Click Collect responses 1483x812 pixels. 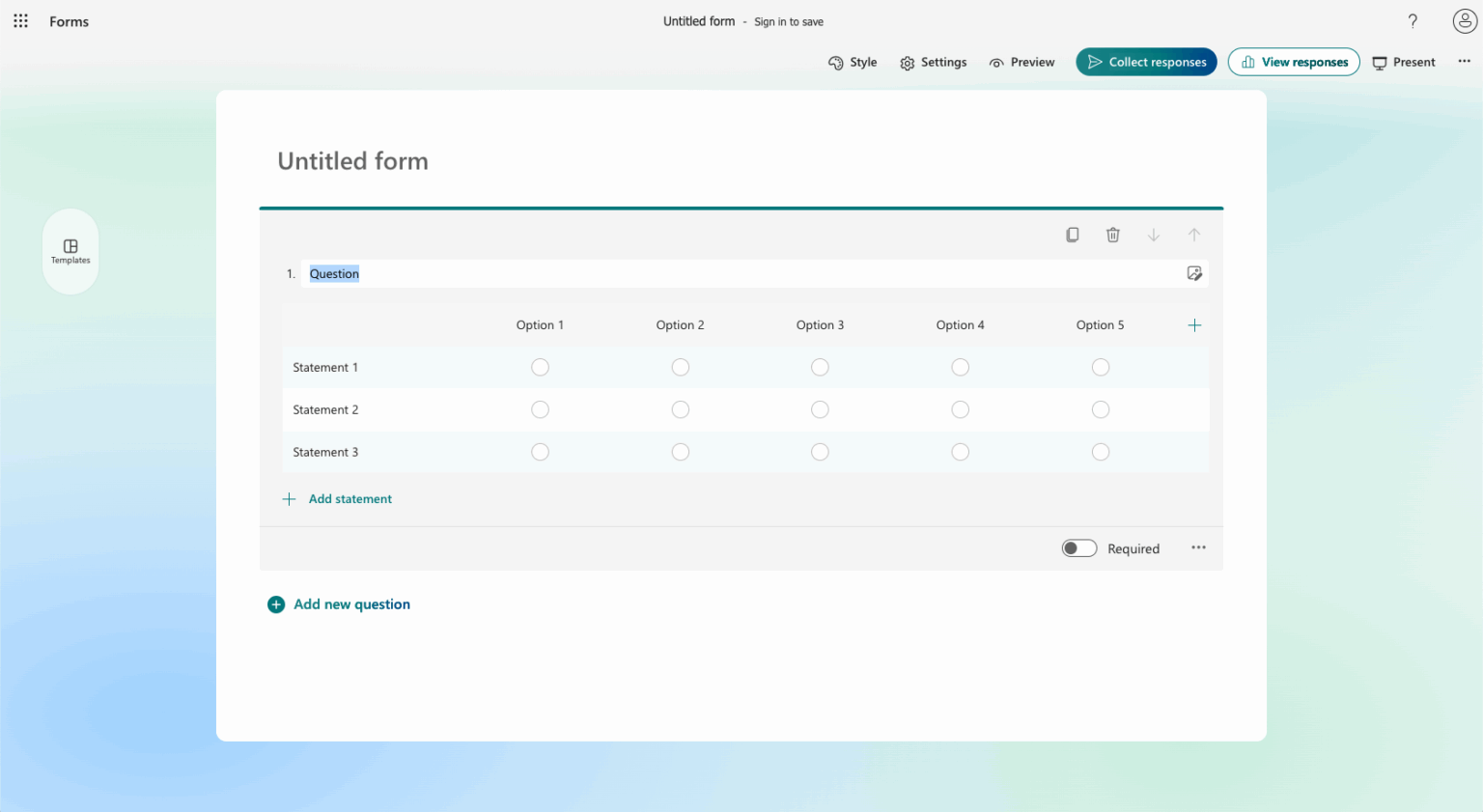point(1146,62)
